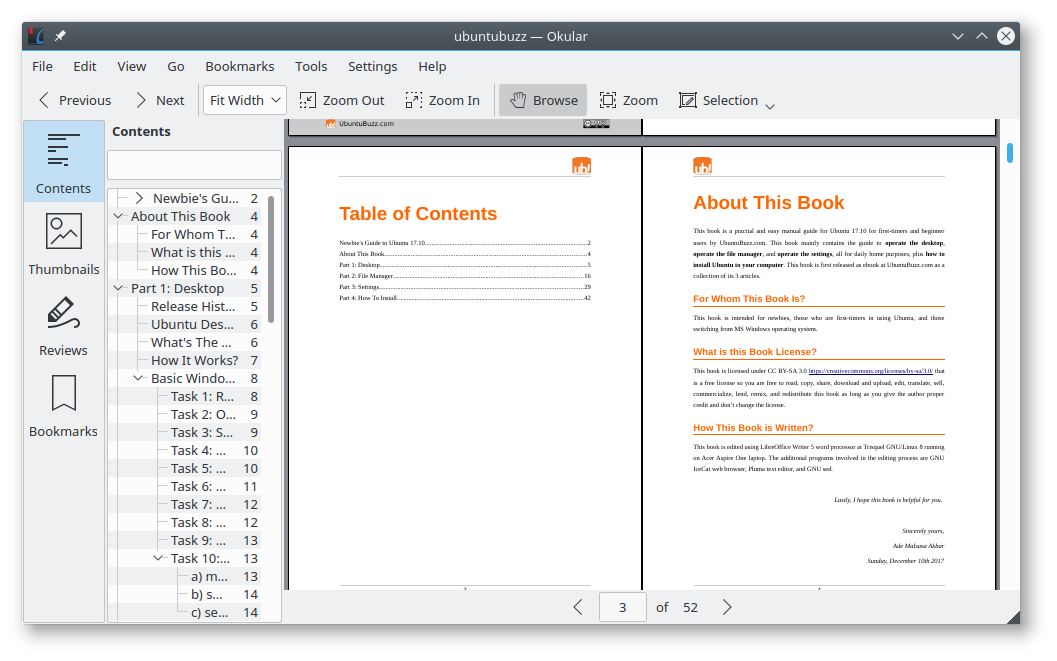Select 'How This Bo...' contents entry

[193, 271]
